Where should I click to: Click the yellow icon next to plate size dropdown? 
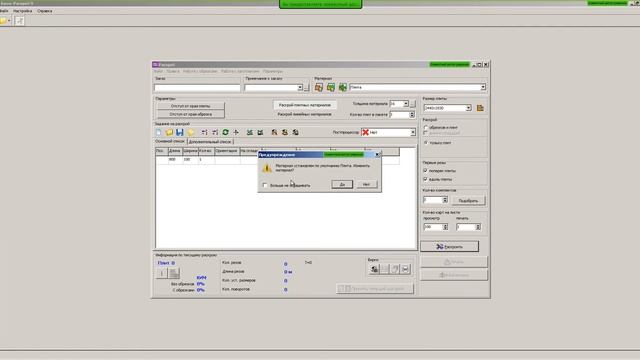(480, 108)
